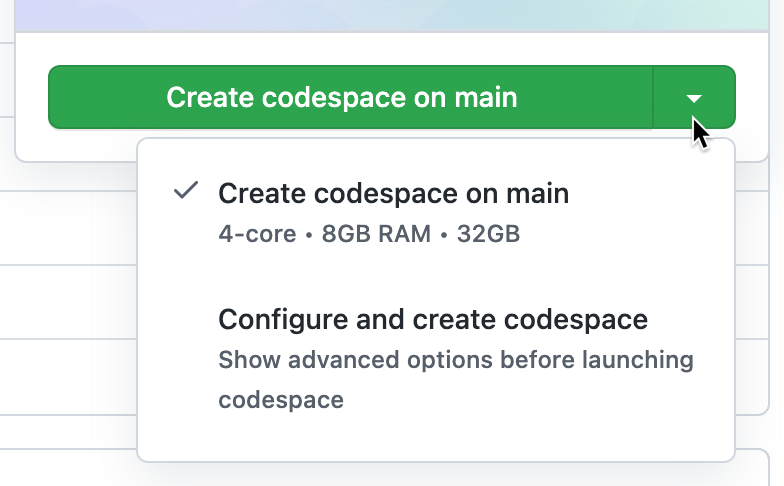Click the blank space below the description in the menu
The image size is (784, 486).
435,438
